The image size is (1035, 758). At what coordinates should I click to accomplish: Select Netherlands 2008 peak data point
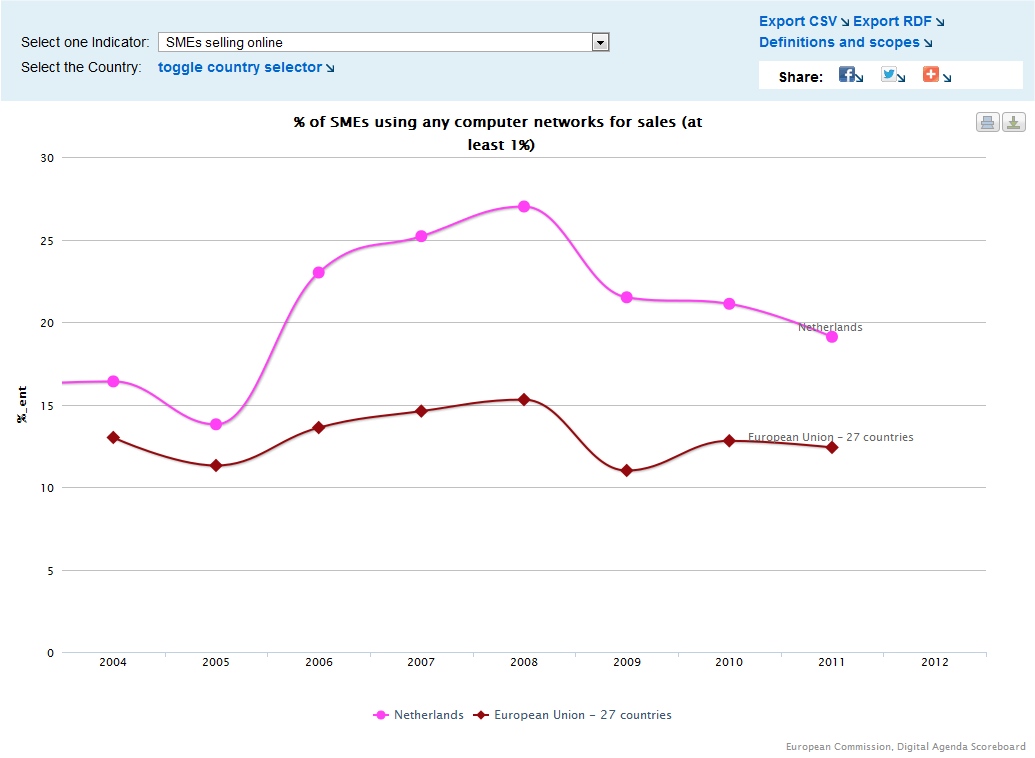[x=524, y=206]
